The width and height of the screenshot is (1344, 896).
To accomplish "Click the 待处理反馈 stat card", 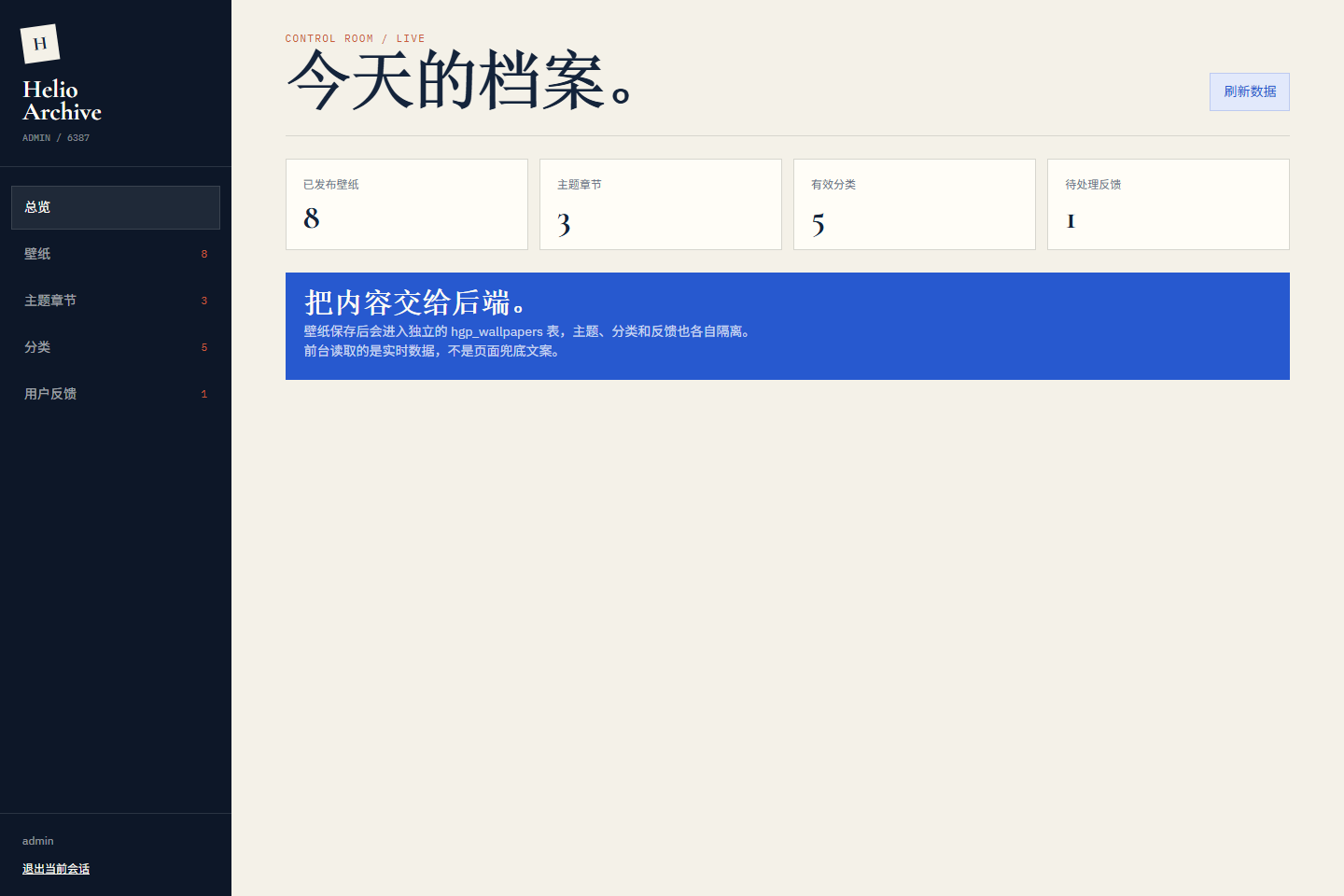I will point(1169,204).
